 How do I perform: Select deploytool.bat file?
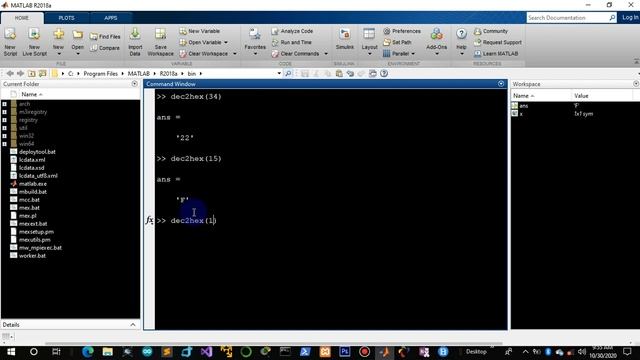tap(37, 152)
